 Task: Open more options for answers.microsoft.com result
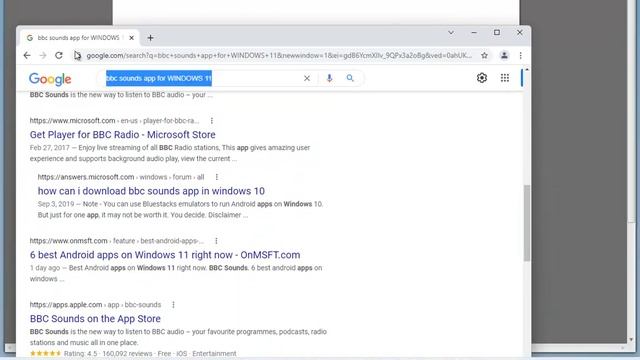point(217,177)
